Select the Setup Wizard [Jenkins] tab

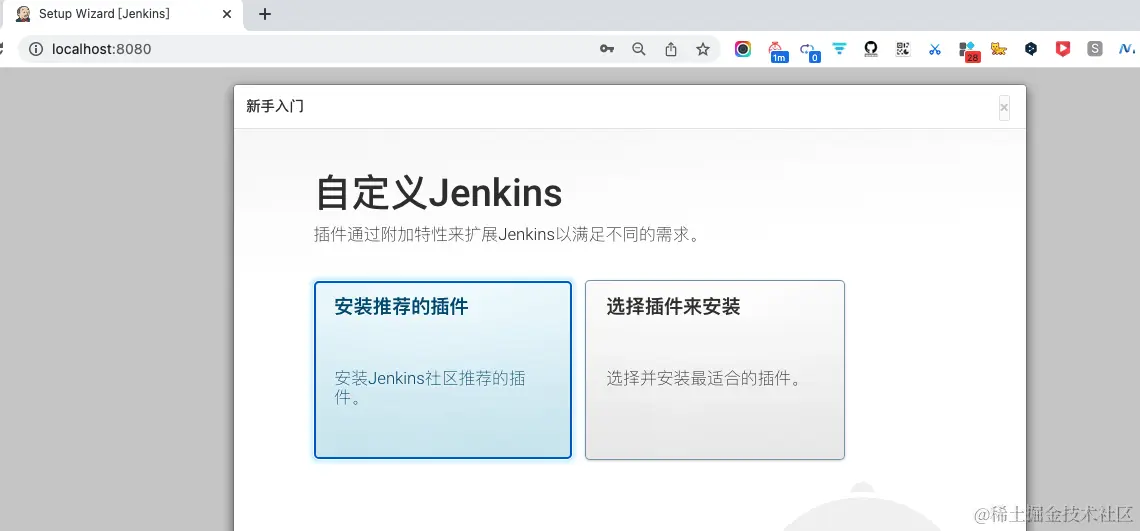(124, 14)
